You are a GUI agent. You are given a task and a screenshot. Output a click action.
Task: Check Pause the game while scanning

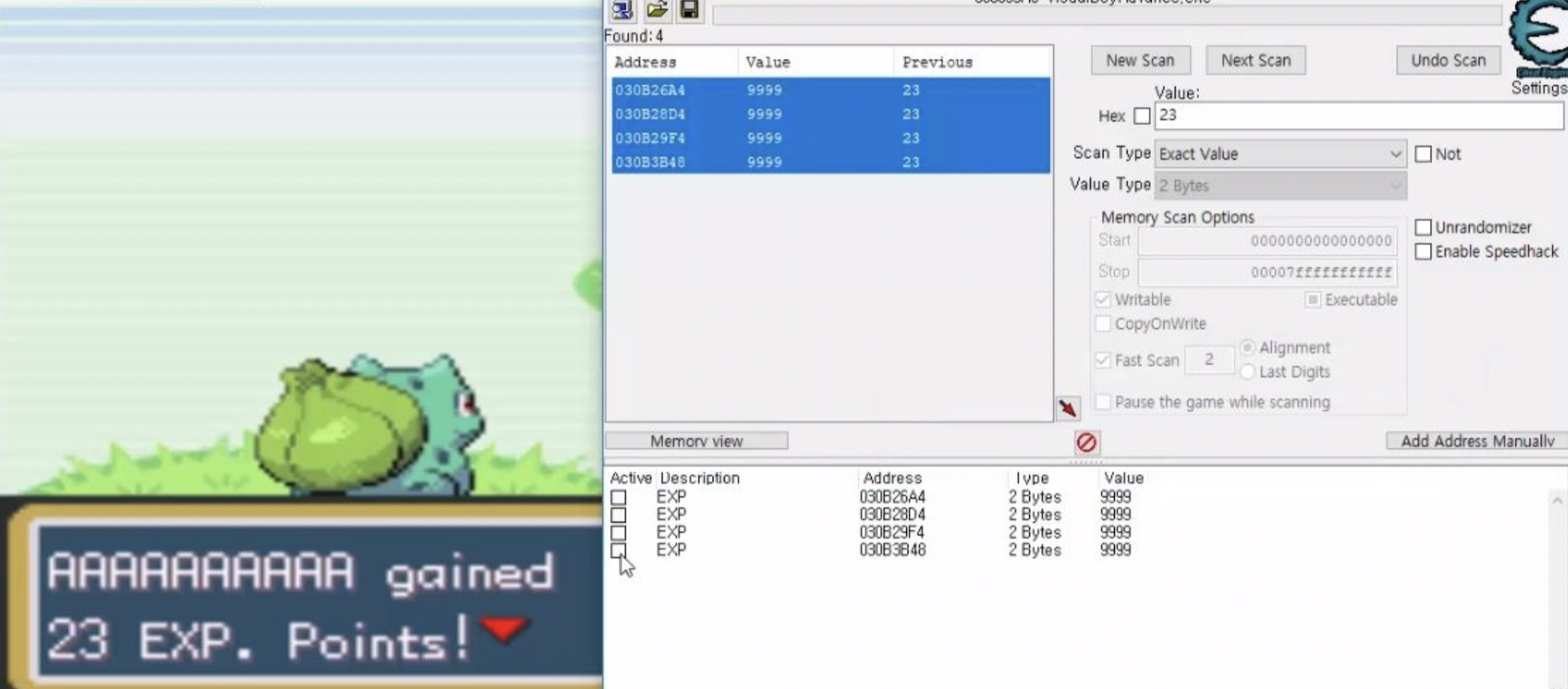pyautogui.click(x=1103, y=402)
